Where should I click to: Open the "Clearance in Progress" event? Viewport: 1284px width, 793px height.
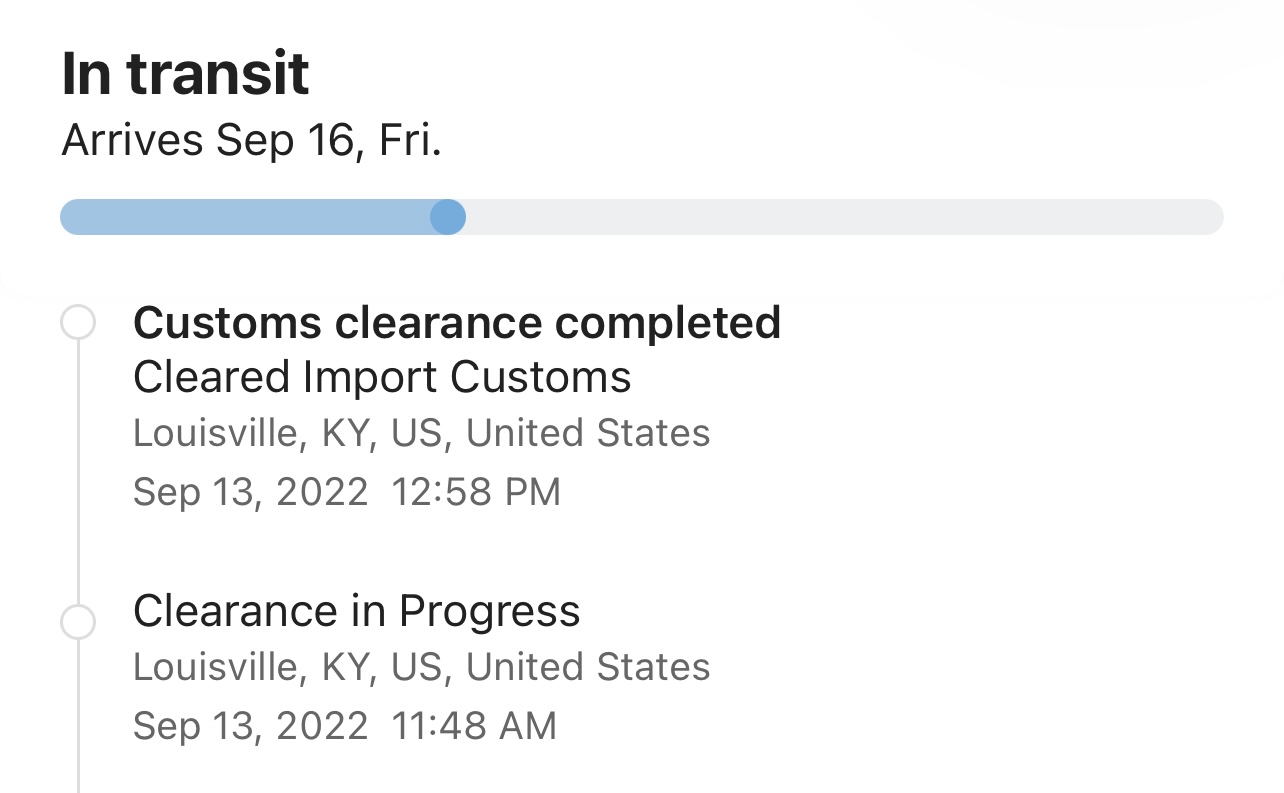pyautogui.click(x=356, y=611)
